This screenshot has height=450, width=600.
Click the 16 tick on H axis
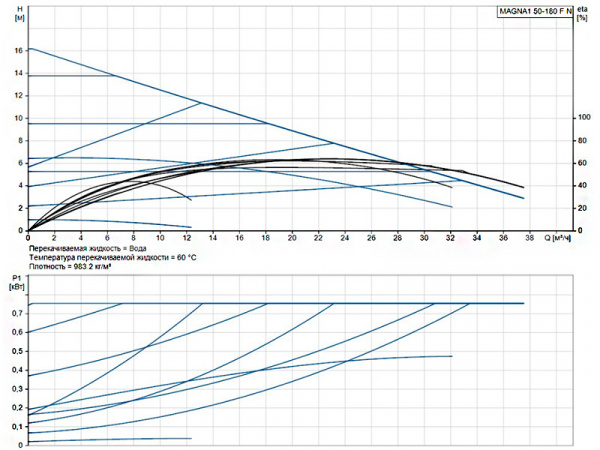coord(17,50)
